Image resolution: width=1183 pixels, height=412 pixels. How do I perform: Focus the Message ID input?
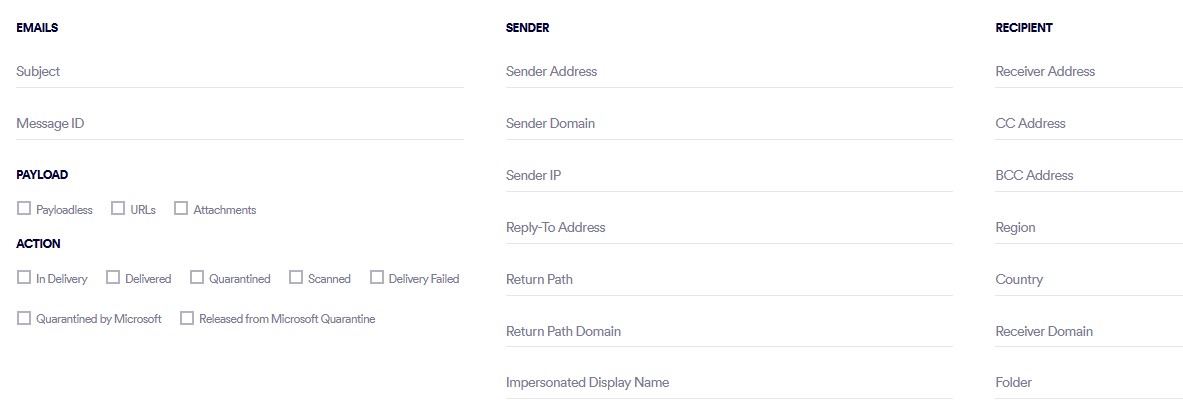click(x=239, y=124)
